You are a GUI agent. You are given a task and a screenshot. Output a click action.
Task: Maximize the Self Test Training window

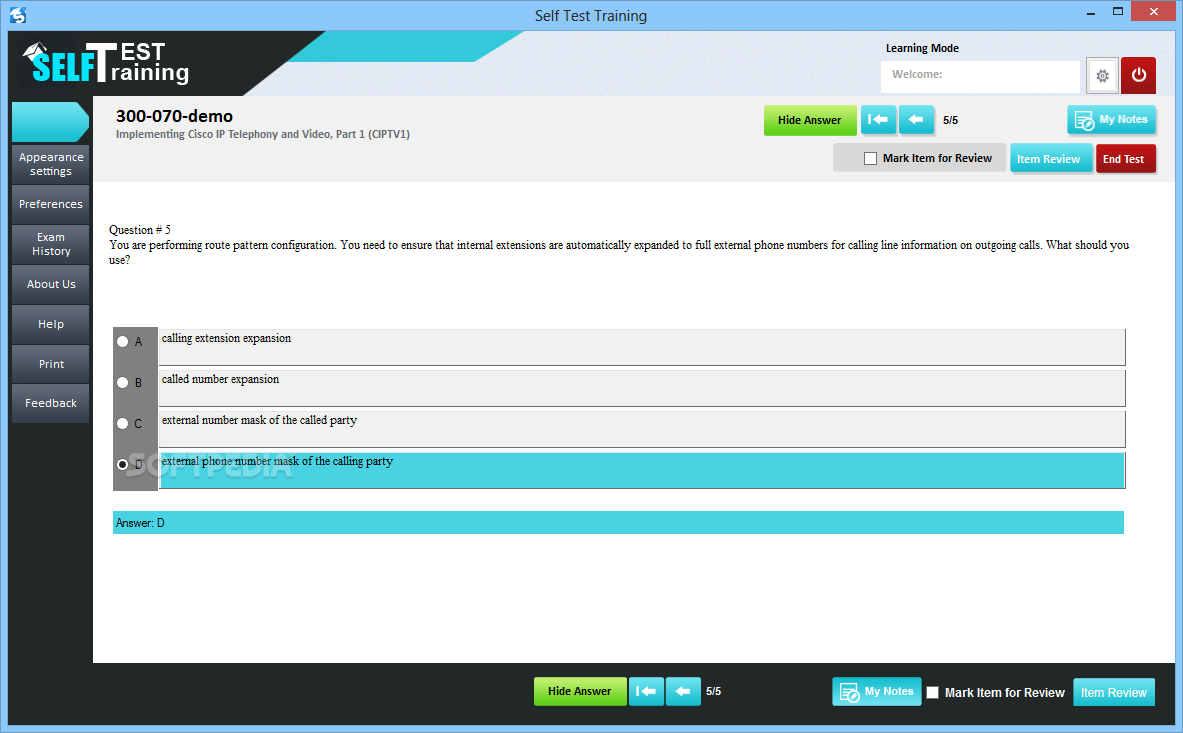(x=1117, y=12)
